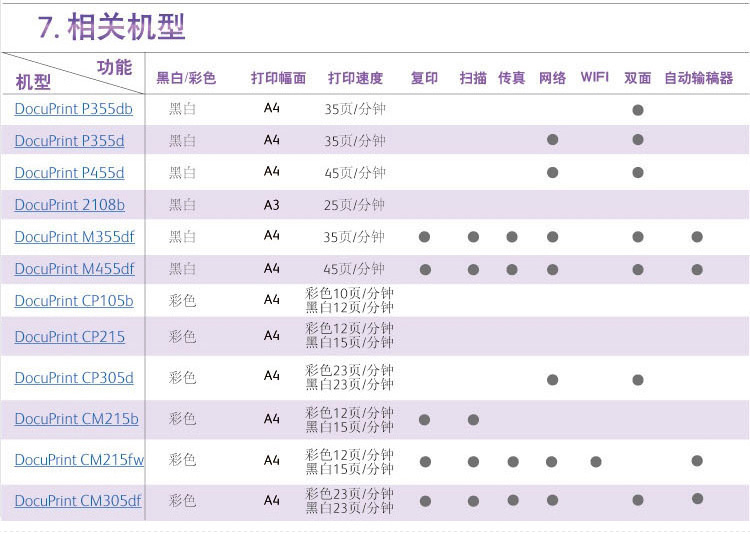This screenshot has height=542, width=750.
Task: Click the 复印 column header
Action: [424, 78]
